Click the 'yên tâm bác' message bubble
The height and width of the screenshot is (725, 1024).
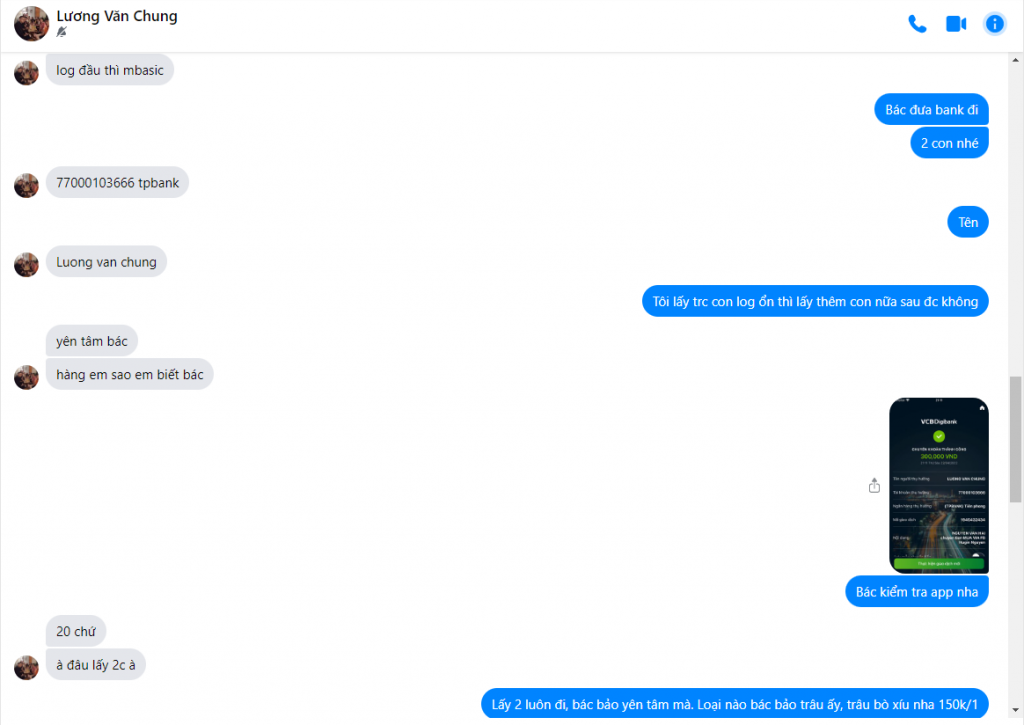pos(91,341)
